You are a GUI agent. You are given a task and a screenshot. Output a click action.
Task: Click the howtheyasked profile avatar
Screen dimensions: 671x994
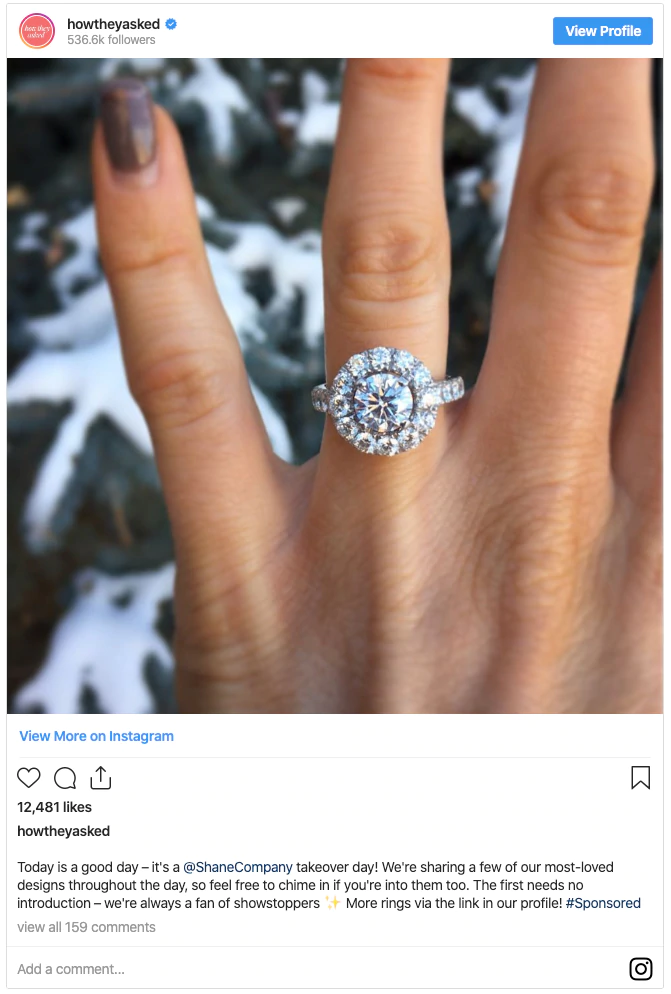(x=37, y=31)
